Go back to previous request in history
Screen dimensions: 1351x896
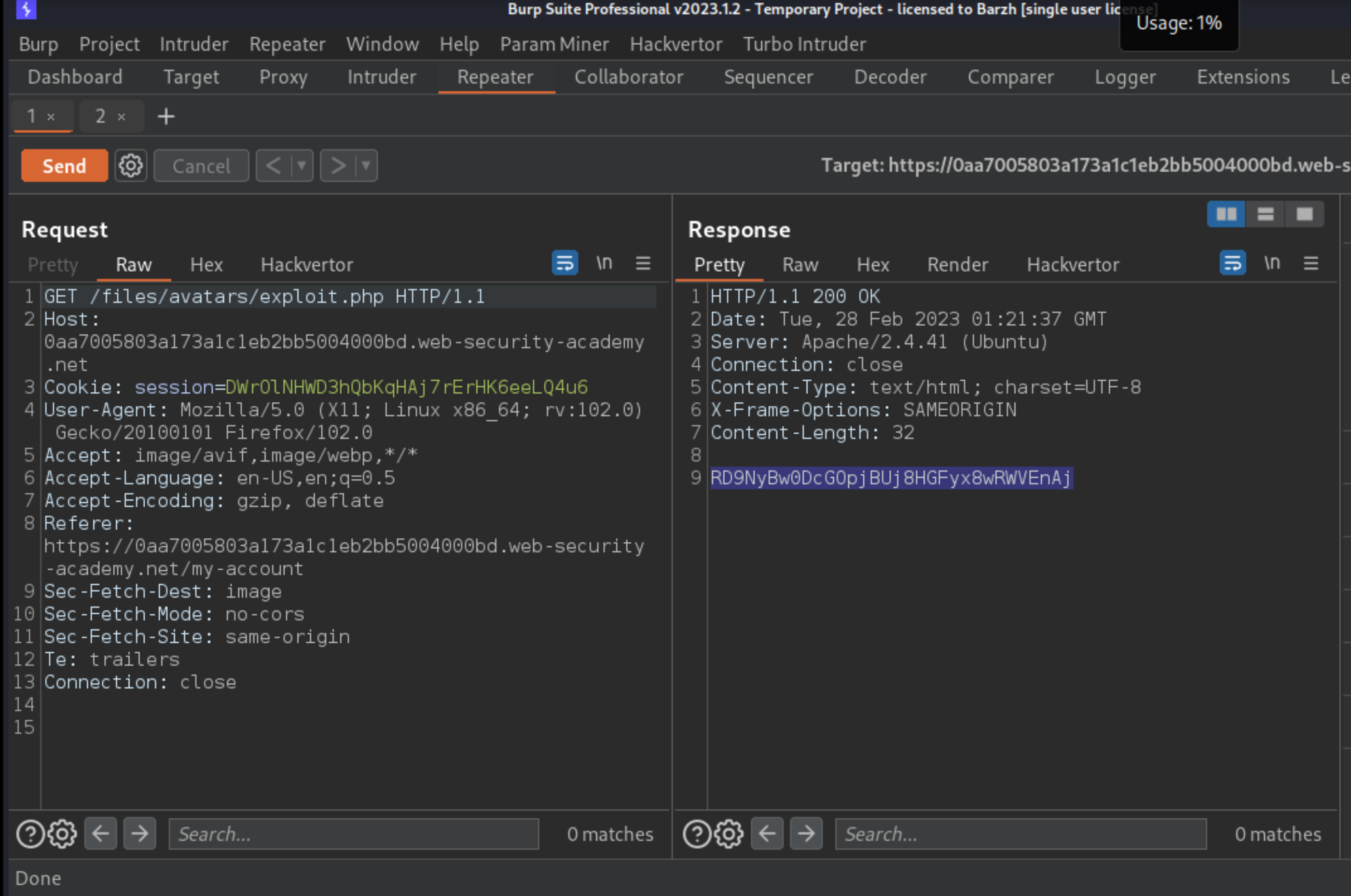[274, 165]
